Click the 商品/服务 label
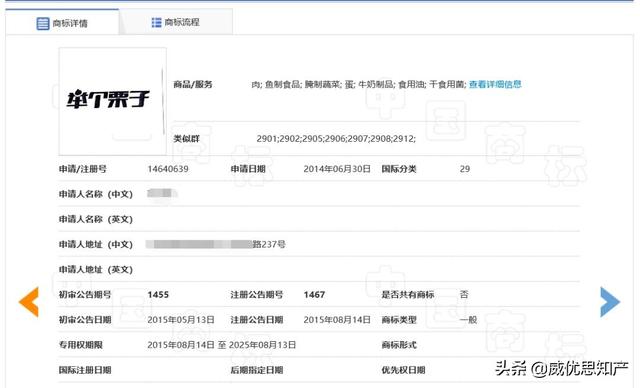This screenshot has width=640, height=388. tap(193, 84)
